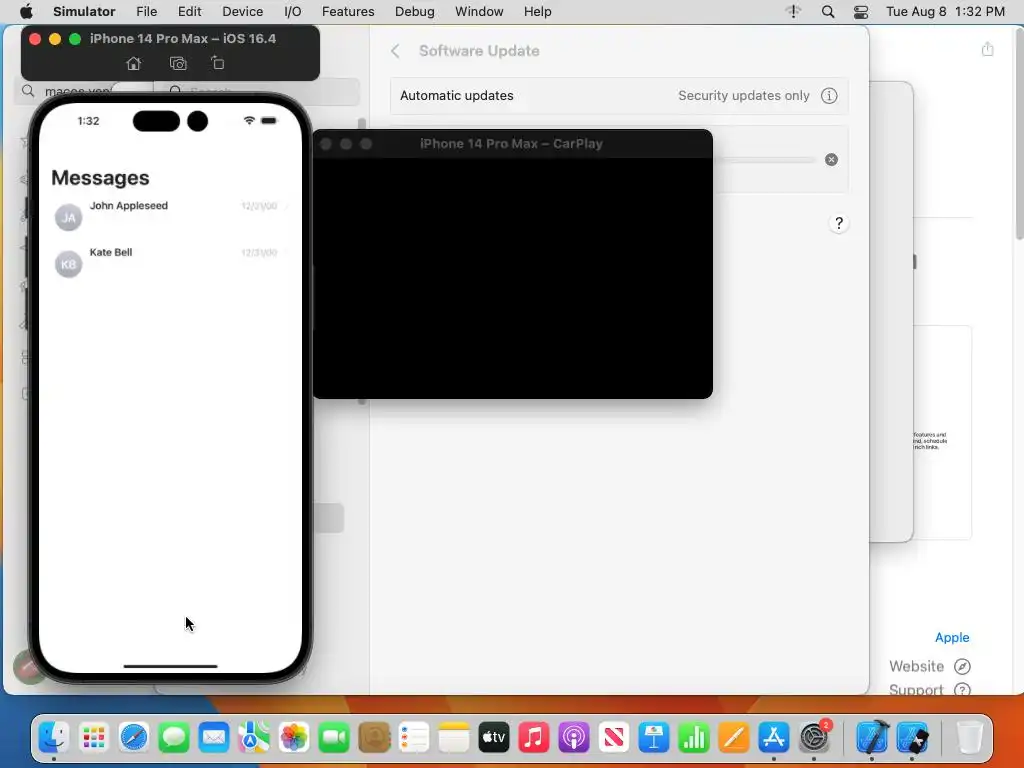Open Messages app in the Dock
1024x768 pixels.
point(174,738)
